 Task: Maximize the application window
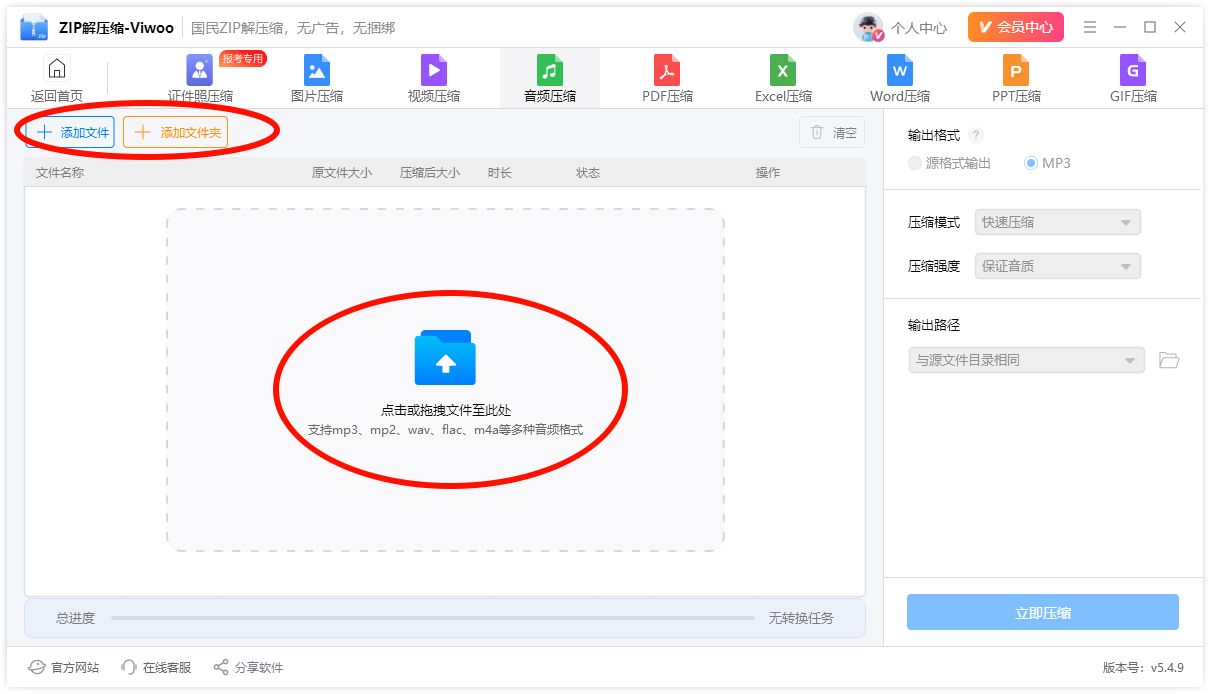[1150, 27]
